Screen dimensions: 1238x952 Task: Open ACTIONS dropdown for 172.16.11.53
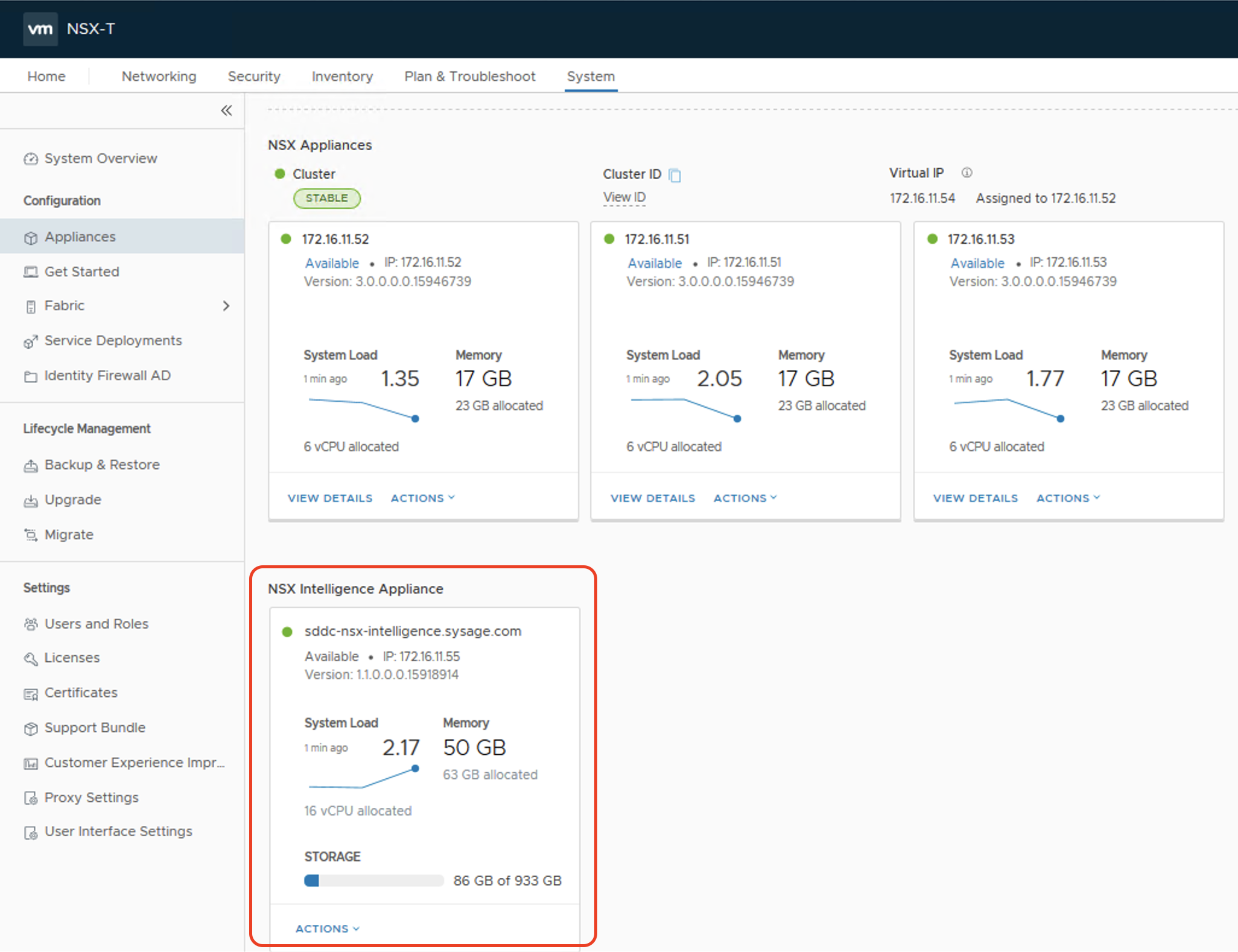(1068, 498)
